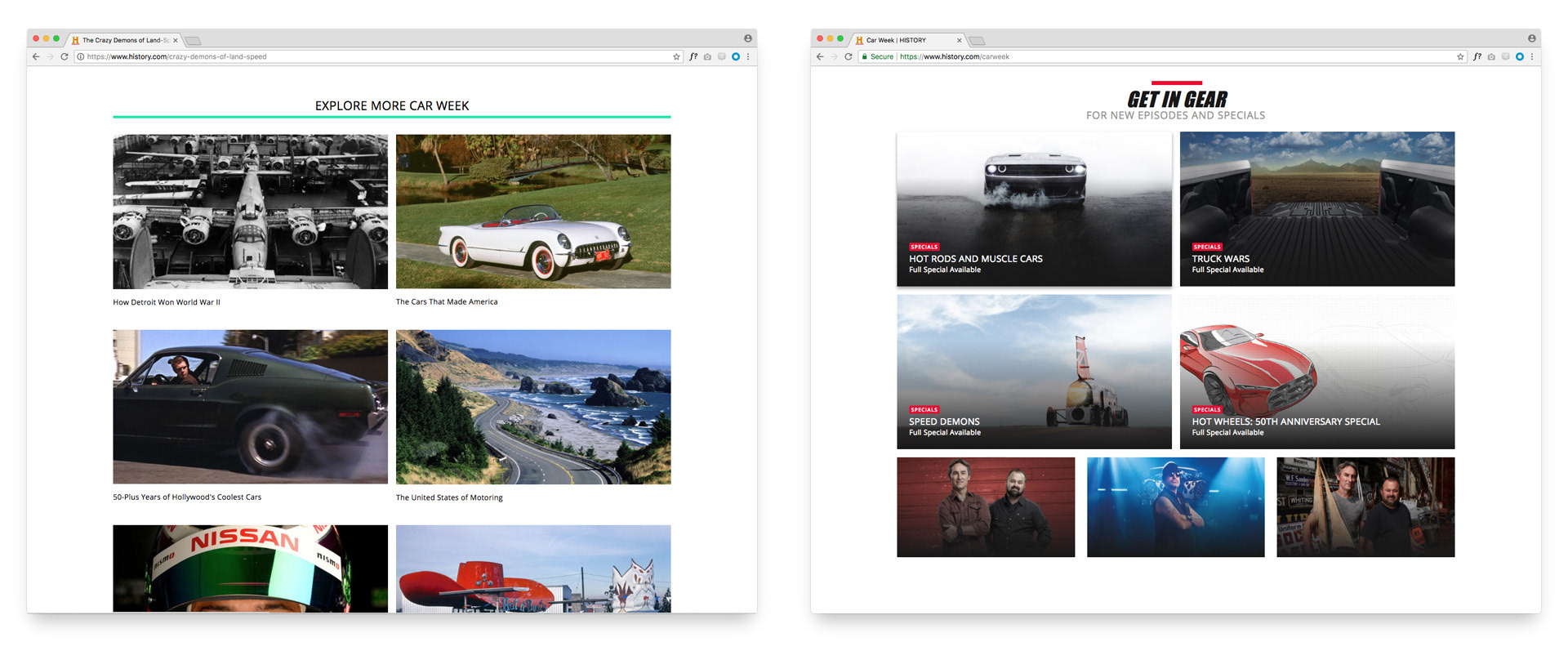The height and width of the screenshot is (651, 1568).
Task: Close the 'Car Week | HISTORY' tab
Action: click(960, 40)
